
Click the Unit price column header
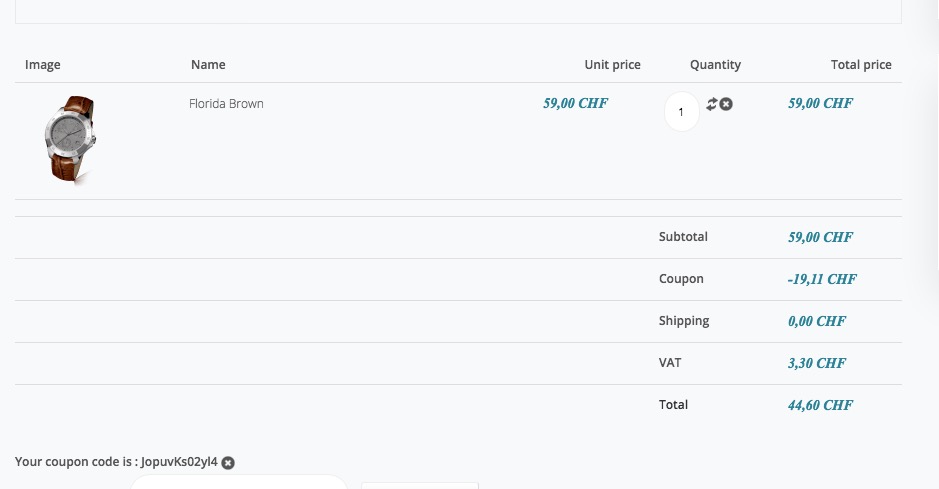(612, 65)
